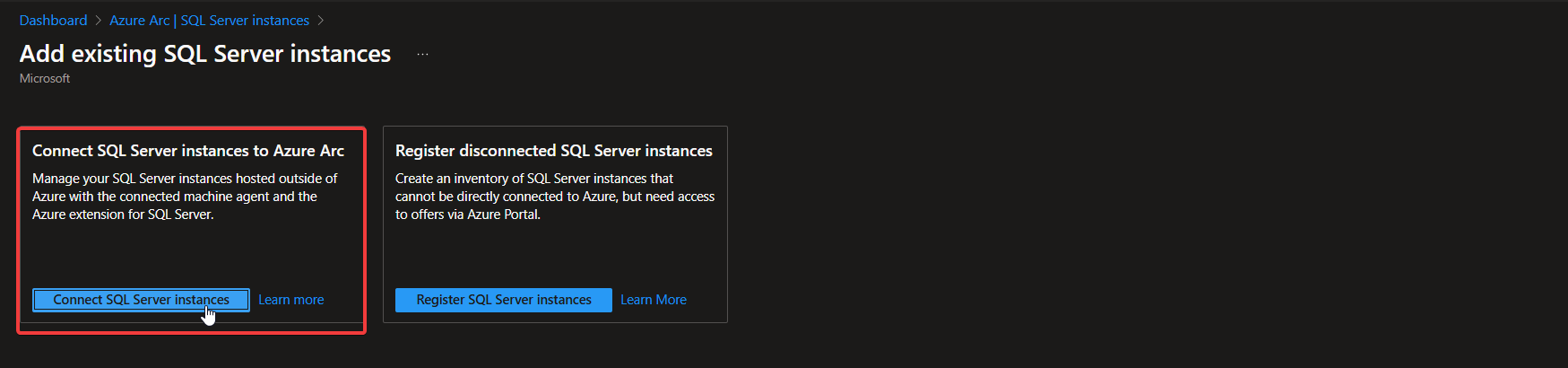Open Learn More link beside Register button
Viewport: 1568px width, 368px height.
point(654,300)
